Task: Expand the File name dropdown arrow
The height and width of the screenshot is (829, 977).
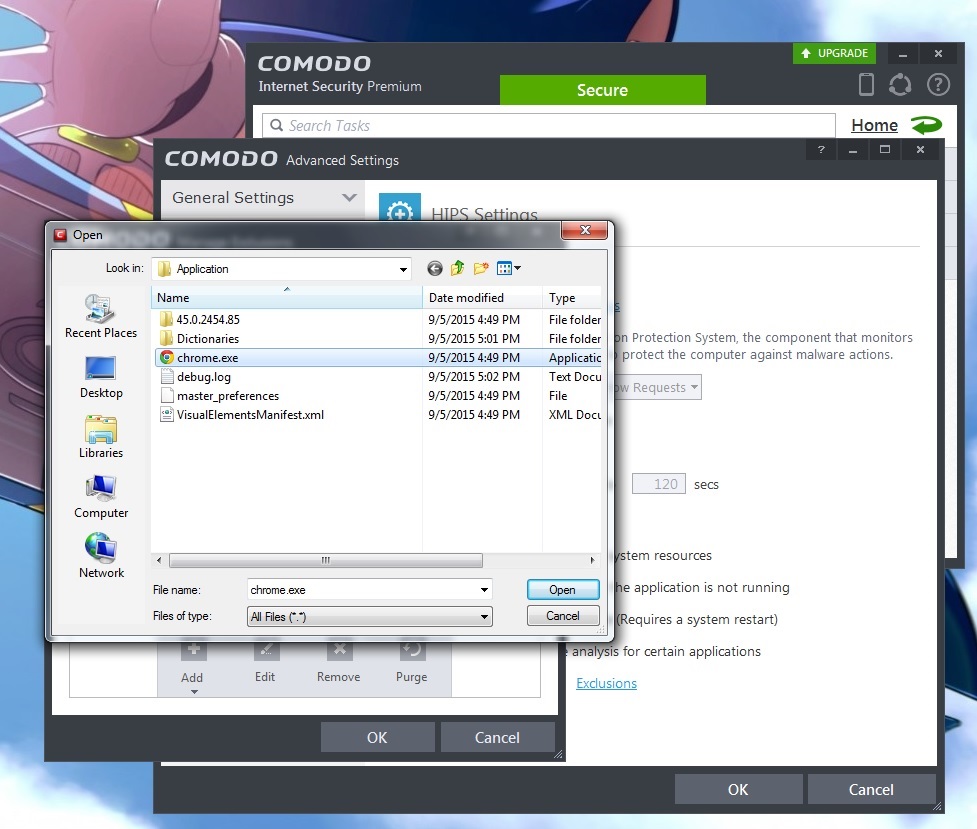Action: pyautogui.click(x=484, y=590)
